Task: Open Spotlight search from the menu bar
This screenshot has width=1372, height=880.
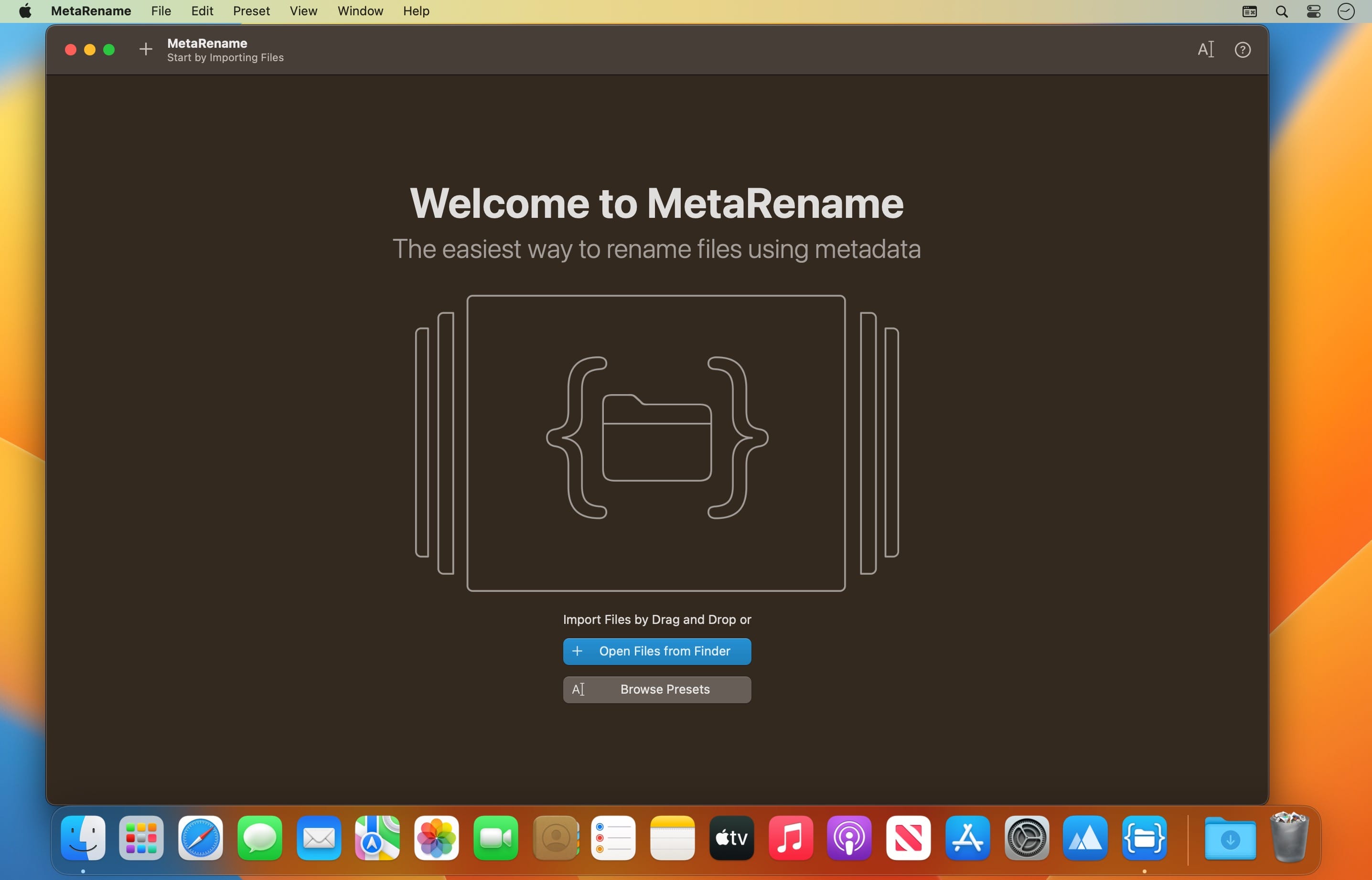Action: 1282,11
